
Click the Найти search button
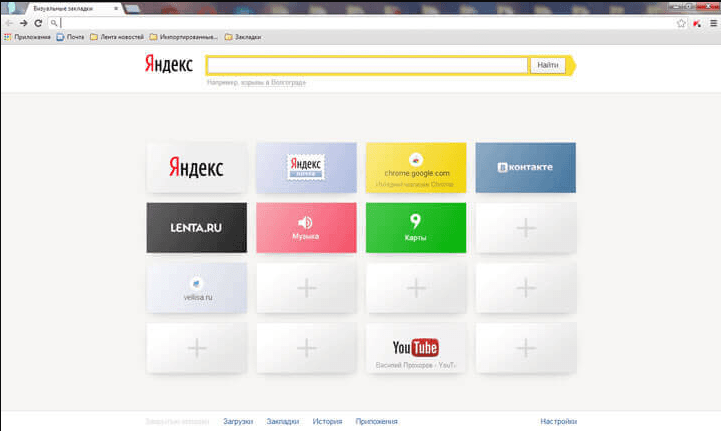tap(548, 65)
